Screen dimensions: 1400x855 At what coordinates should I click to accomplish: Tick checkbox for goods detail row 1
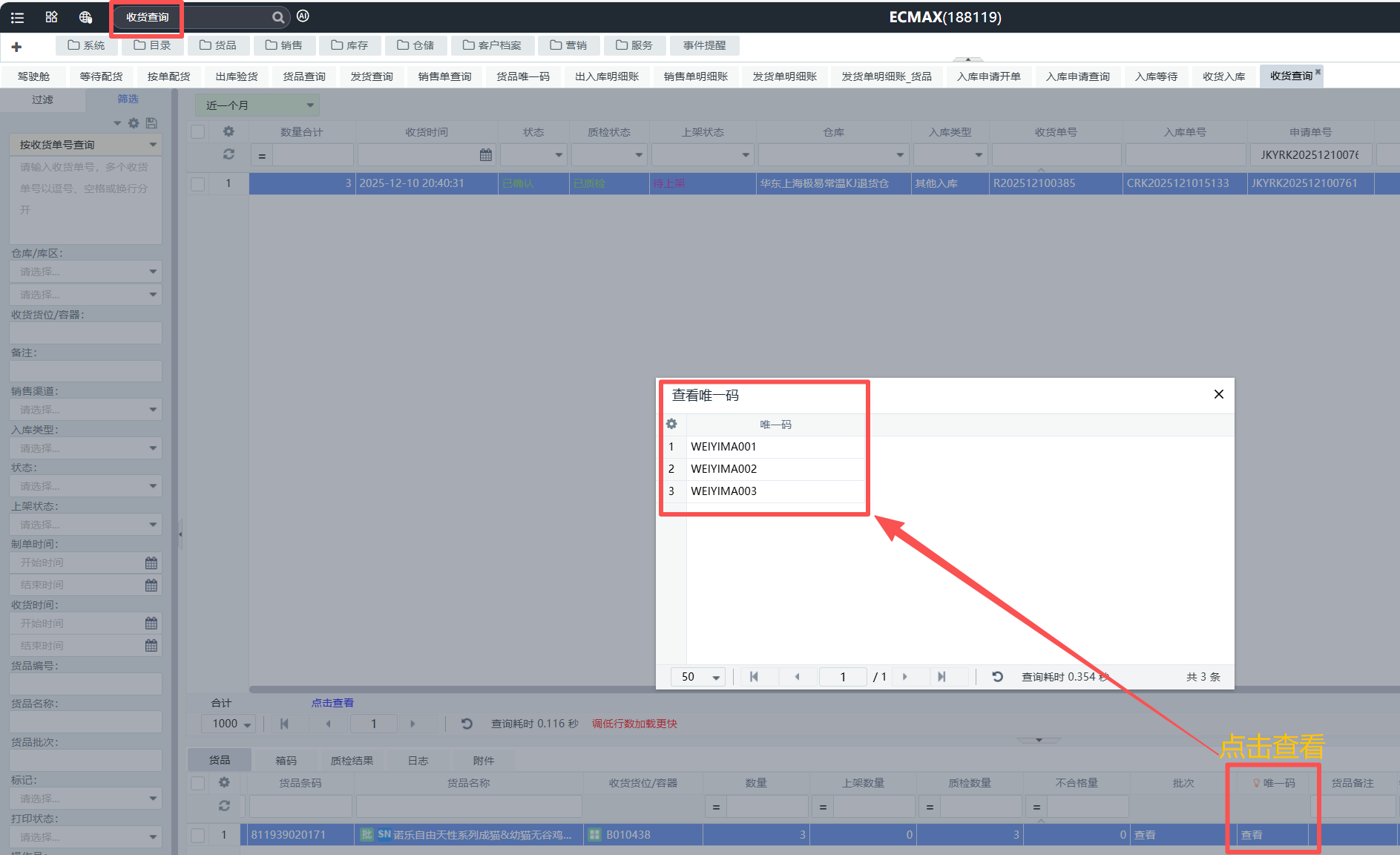[x=198, y=835]
